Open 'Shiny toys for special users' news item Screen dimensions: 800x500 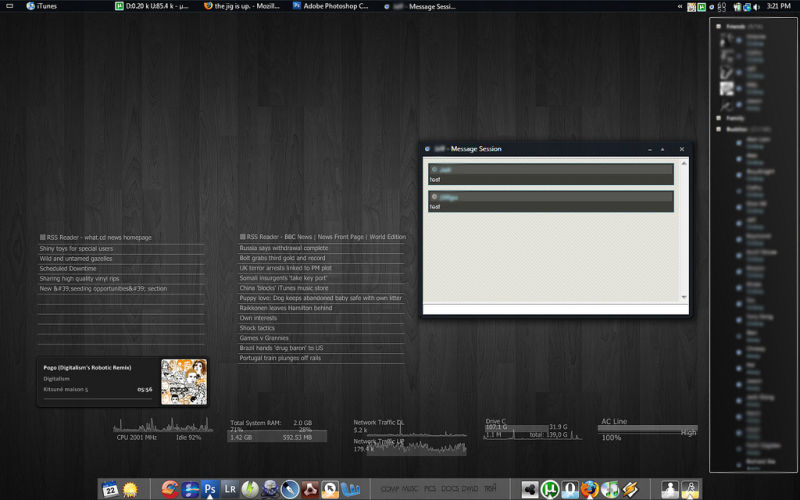76,248
